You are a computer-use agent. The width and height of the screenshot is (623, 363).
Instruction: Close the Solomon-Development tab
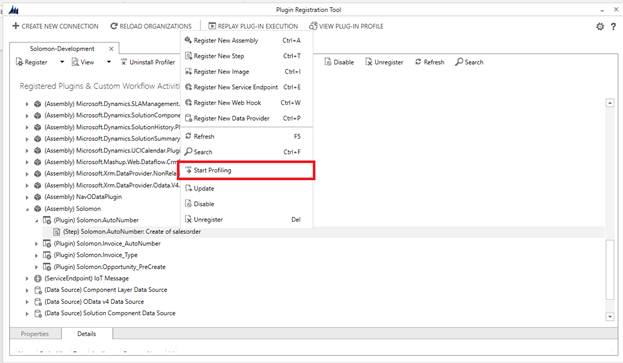(111, 48)
